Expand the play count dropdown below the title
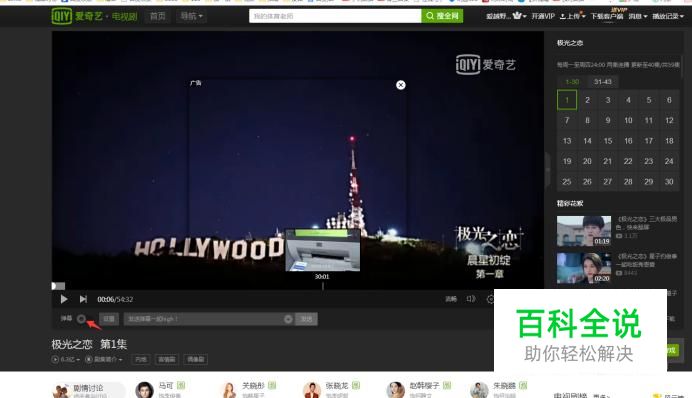 tap(66, 360)
